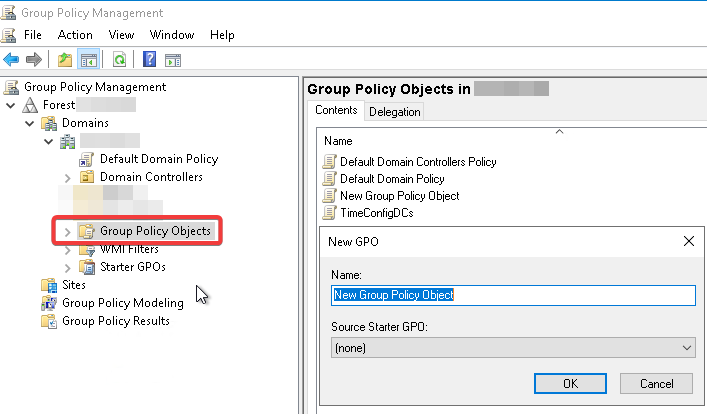Click the GPO Name text field
This screenshot has width=707, height=414.
coord(513,295)
